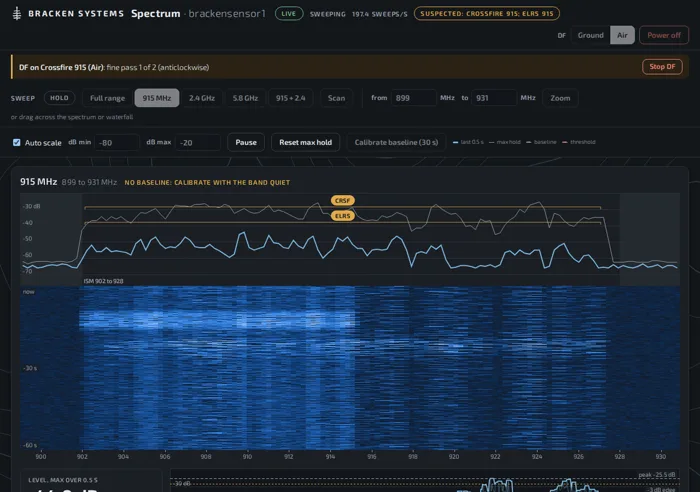Select the 915 + 2.4 sweep preset

click(x=291, y=98)
